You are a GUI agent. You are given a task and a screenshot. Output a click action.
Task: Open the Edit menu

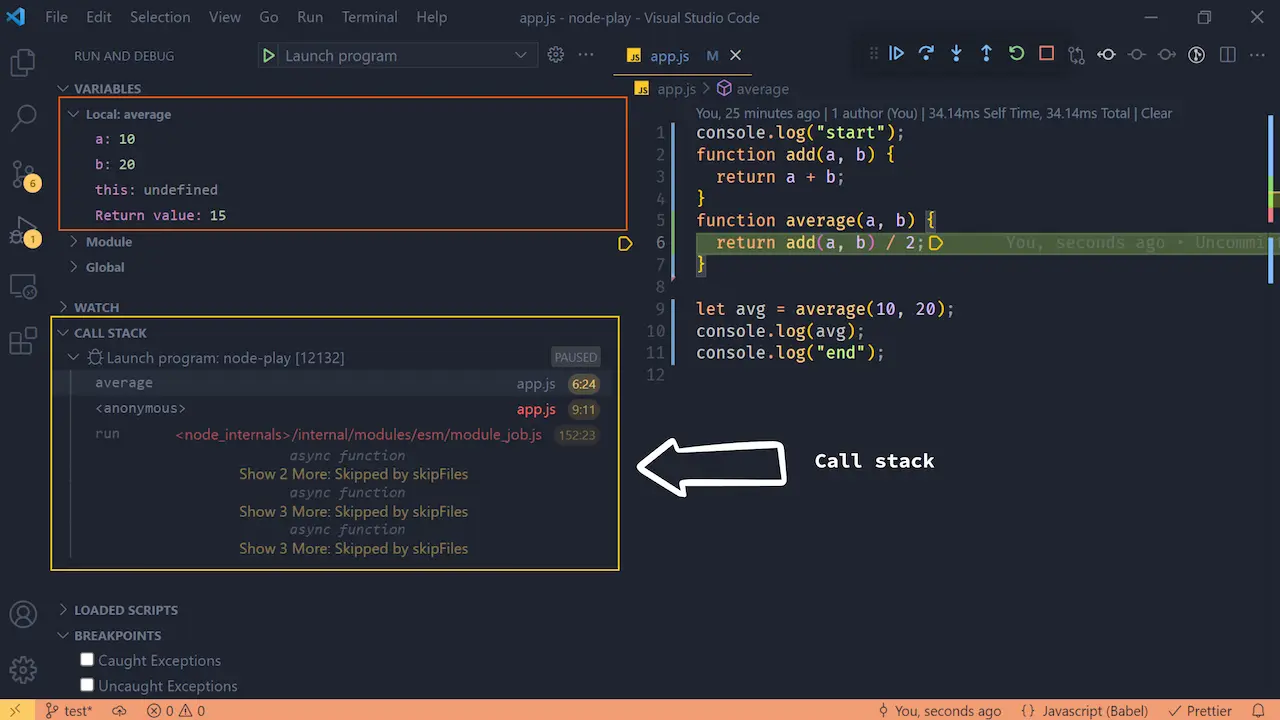pyautogui.click(x=99, y=17)
